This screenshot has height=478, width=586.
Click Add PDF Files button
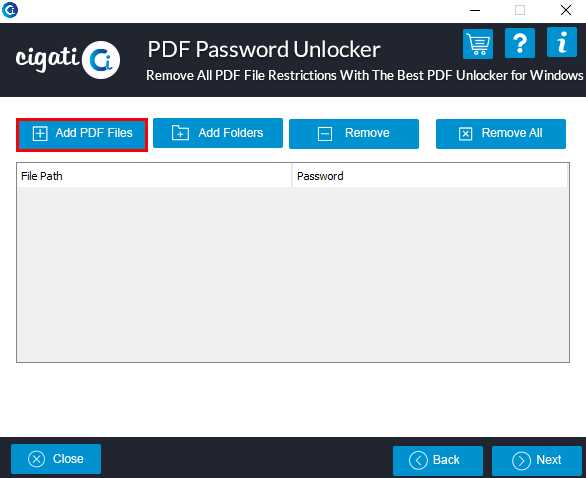[x=82, y=135]
